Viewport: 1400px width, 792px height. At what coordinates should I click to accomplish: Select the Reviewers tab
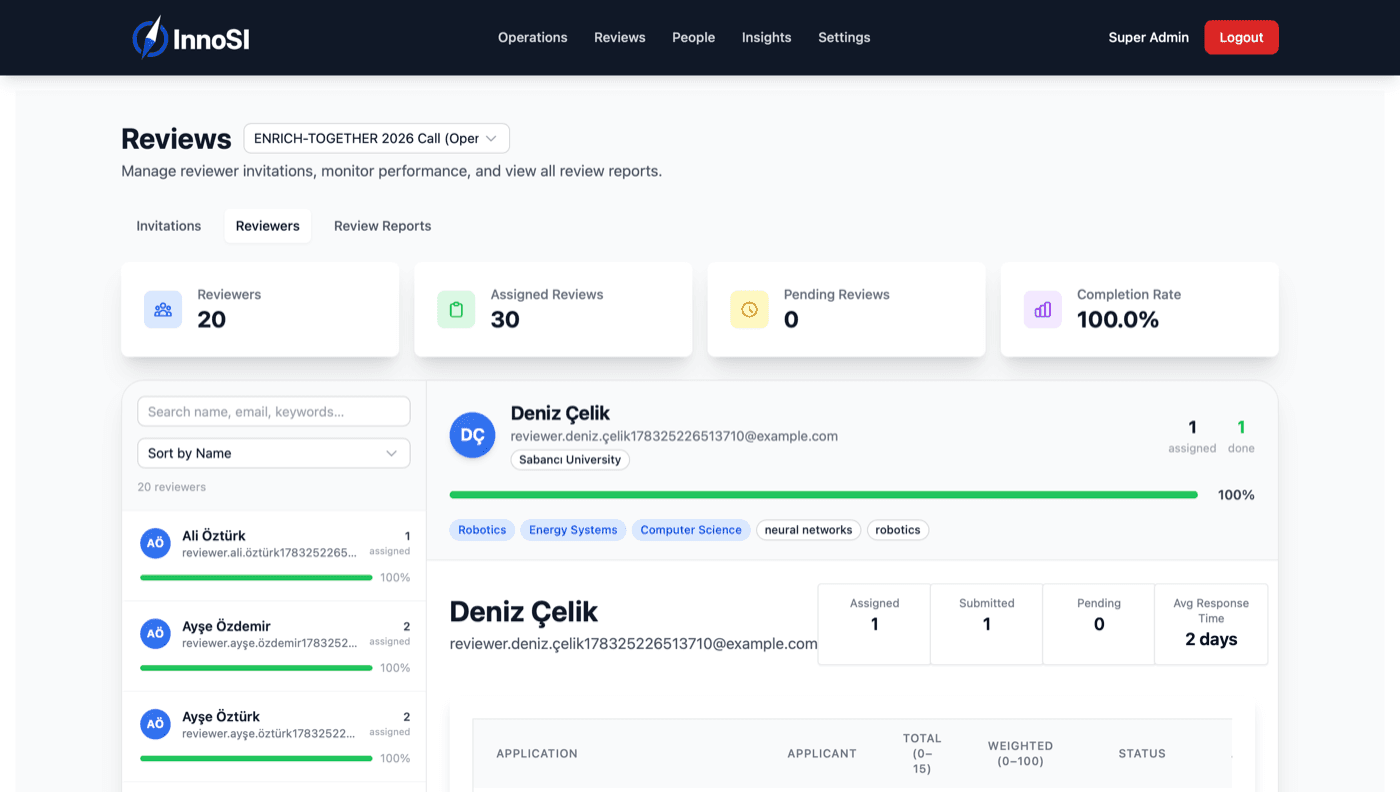coord(268,226)
